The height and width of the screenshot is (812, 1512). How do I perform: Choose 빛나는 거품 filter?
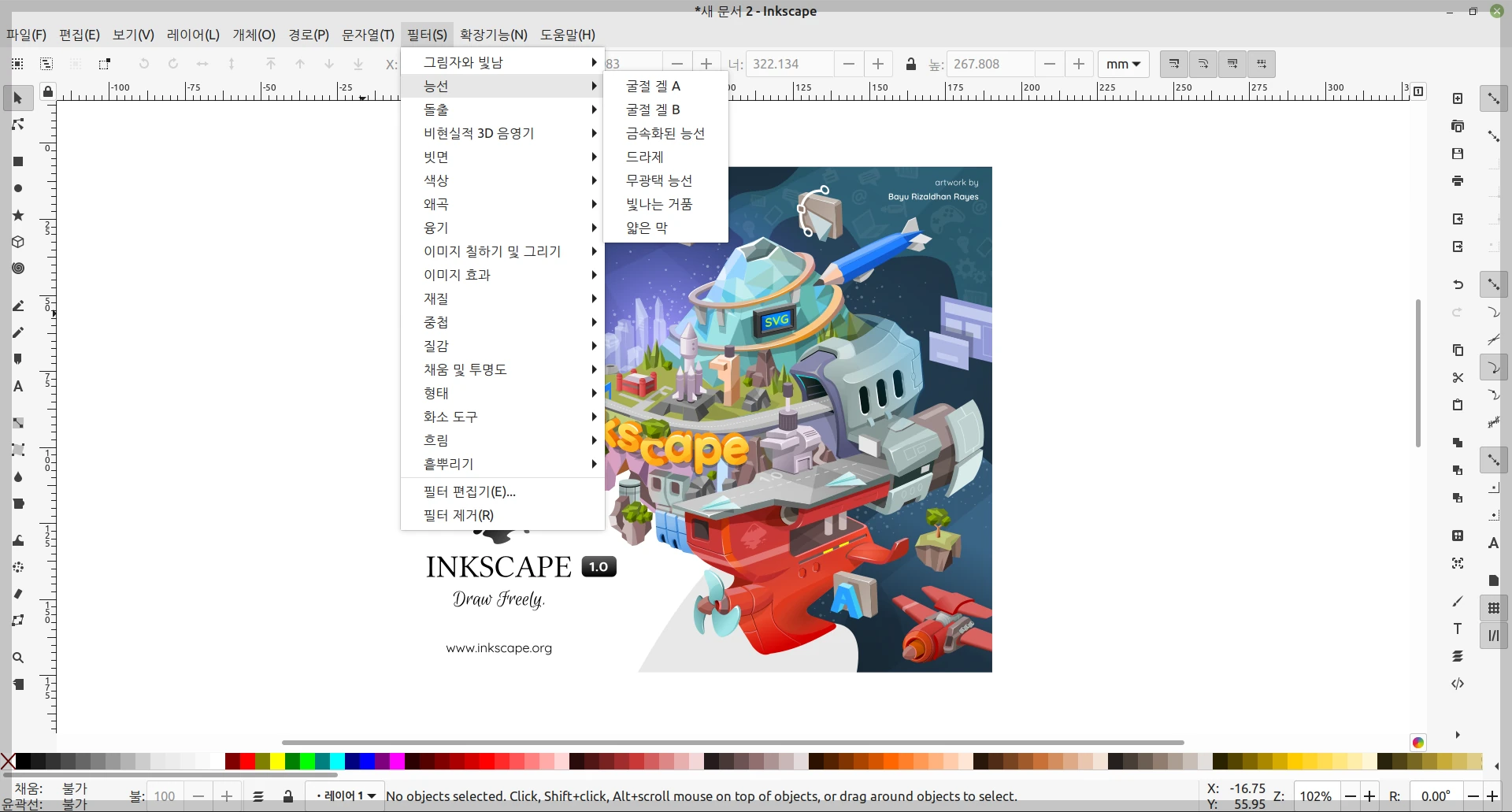[665, 204]
